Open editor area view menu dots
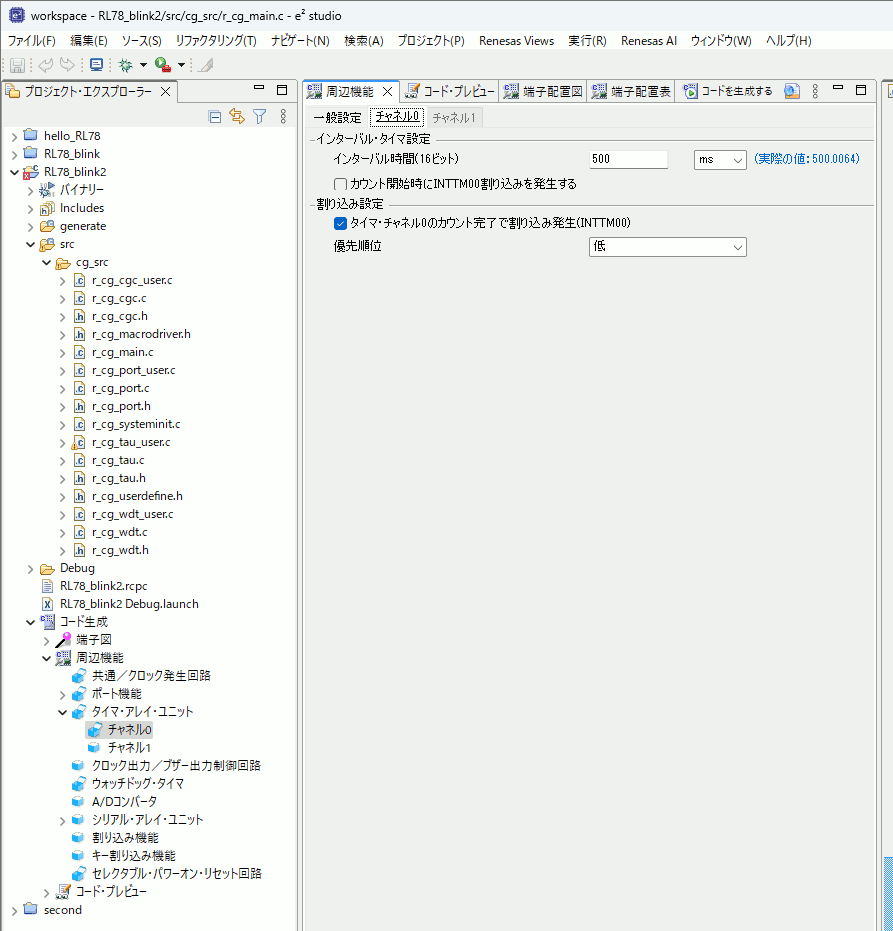Screen dimensions: 893x931 [x=815, y=91]
